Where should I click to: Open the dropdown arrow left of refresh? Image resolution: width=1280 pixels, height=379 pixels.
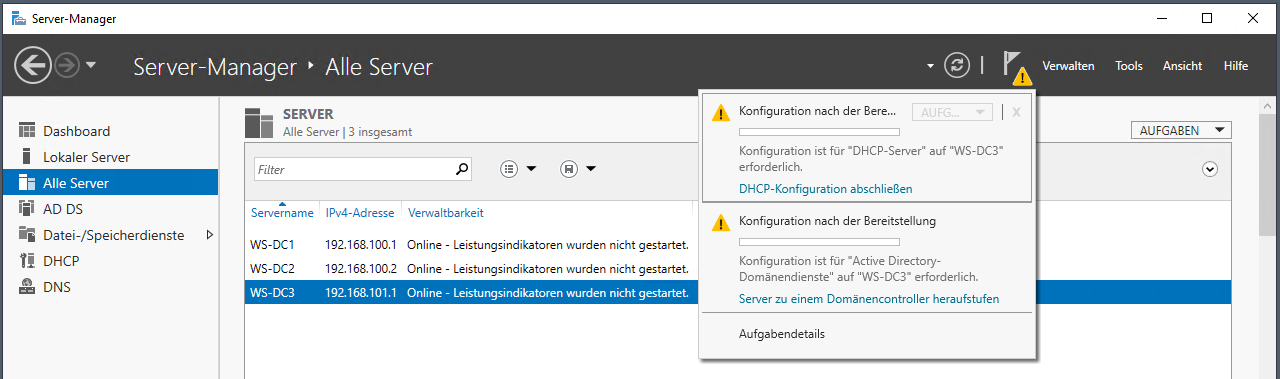point(931,67)
